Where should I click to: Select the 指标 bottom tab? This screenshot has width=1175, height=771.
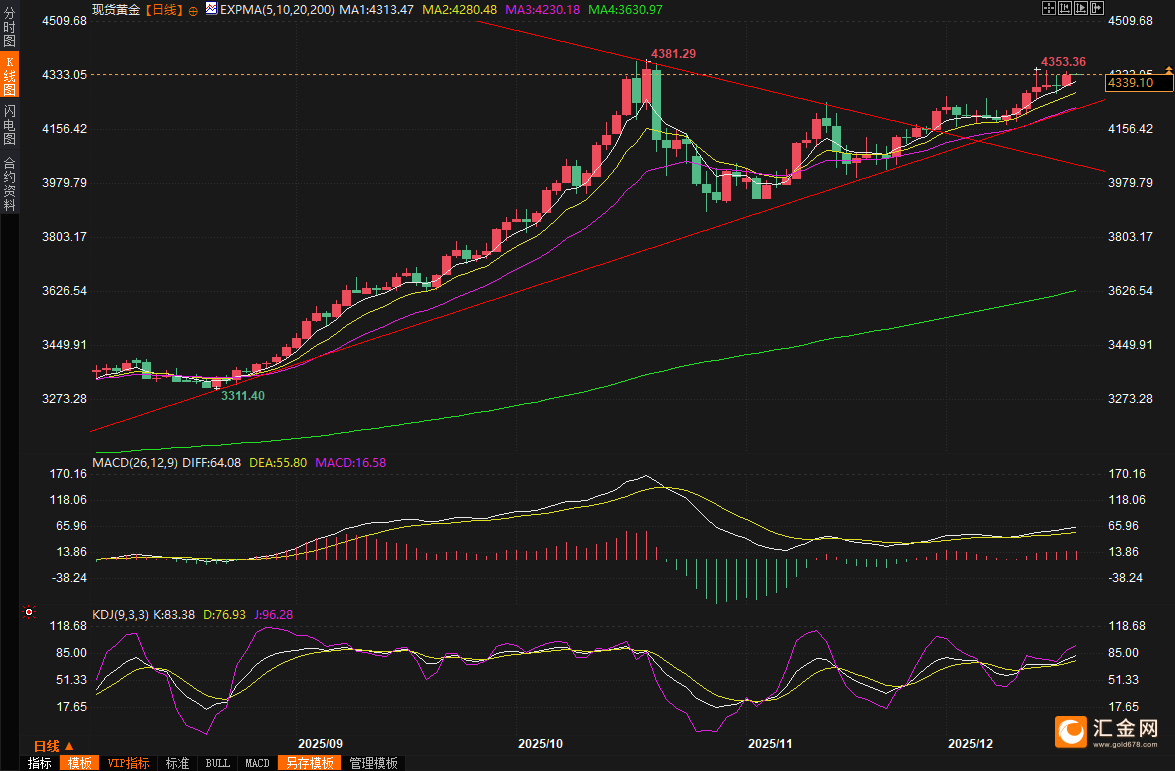tap(40, 763)
